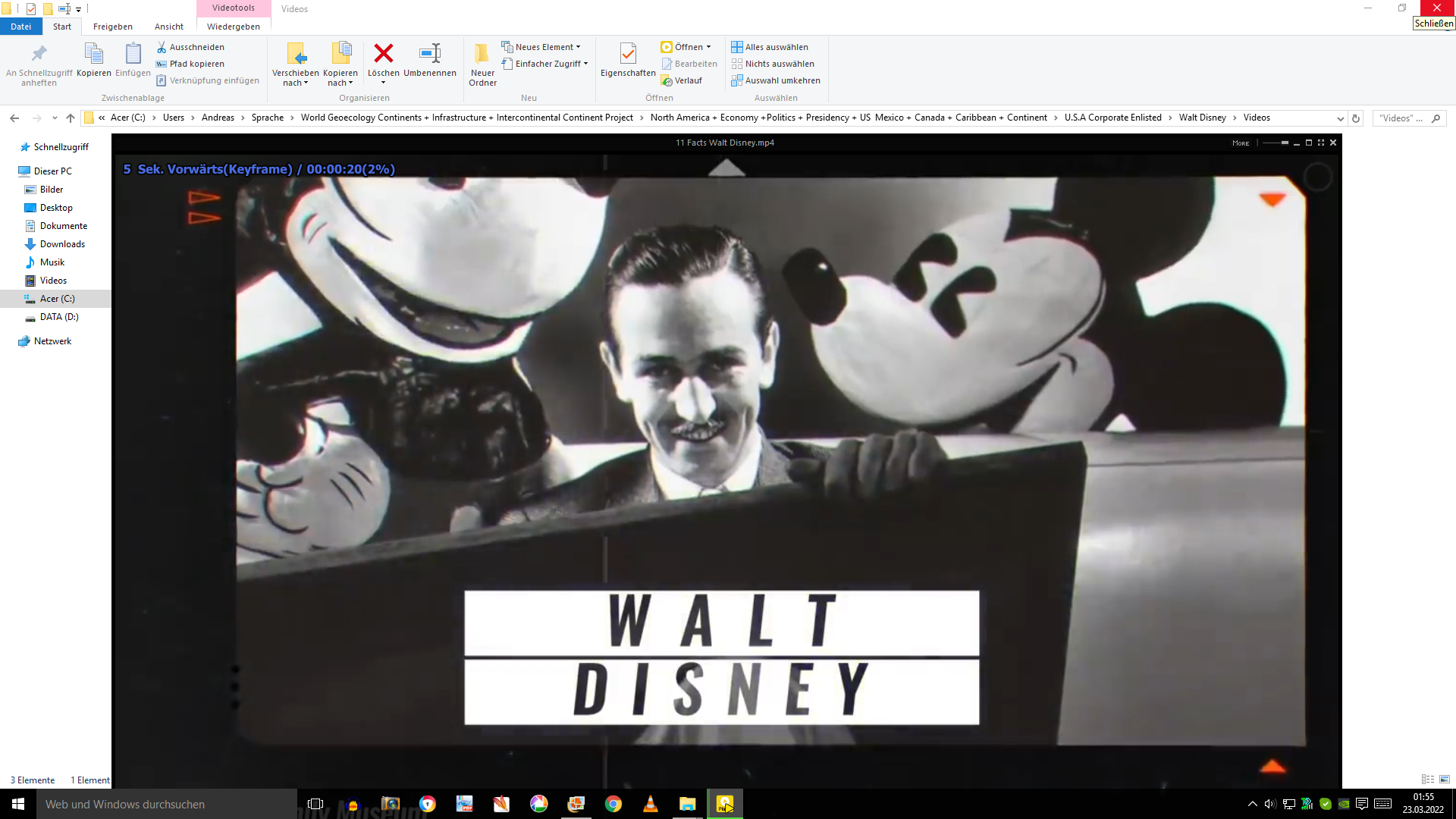The width and height of the screenshot is (1456, 819).
Task: Open File Explorer from the taskbar
Action: [688, 804]
